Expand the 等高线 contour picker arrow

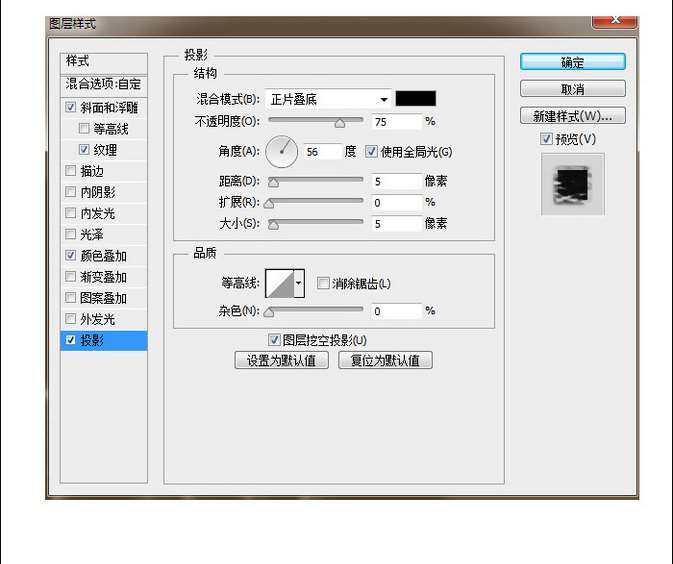298,284
